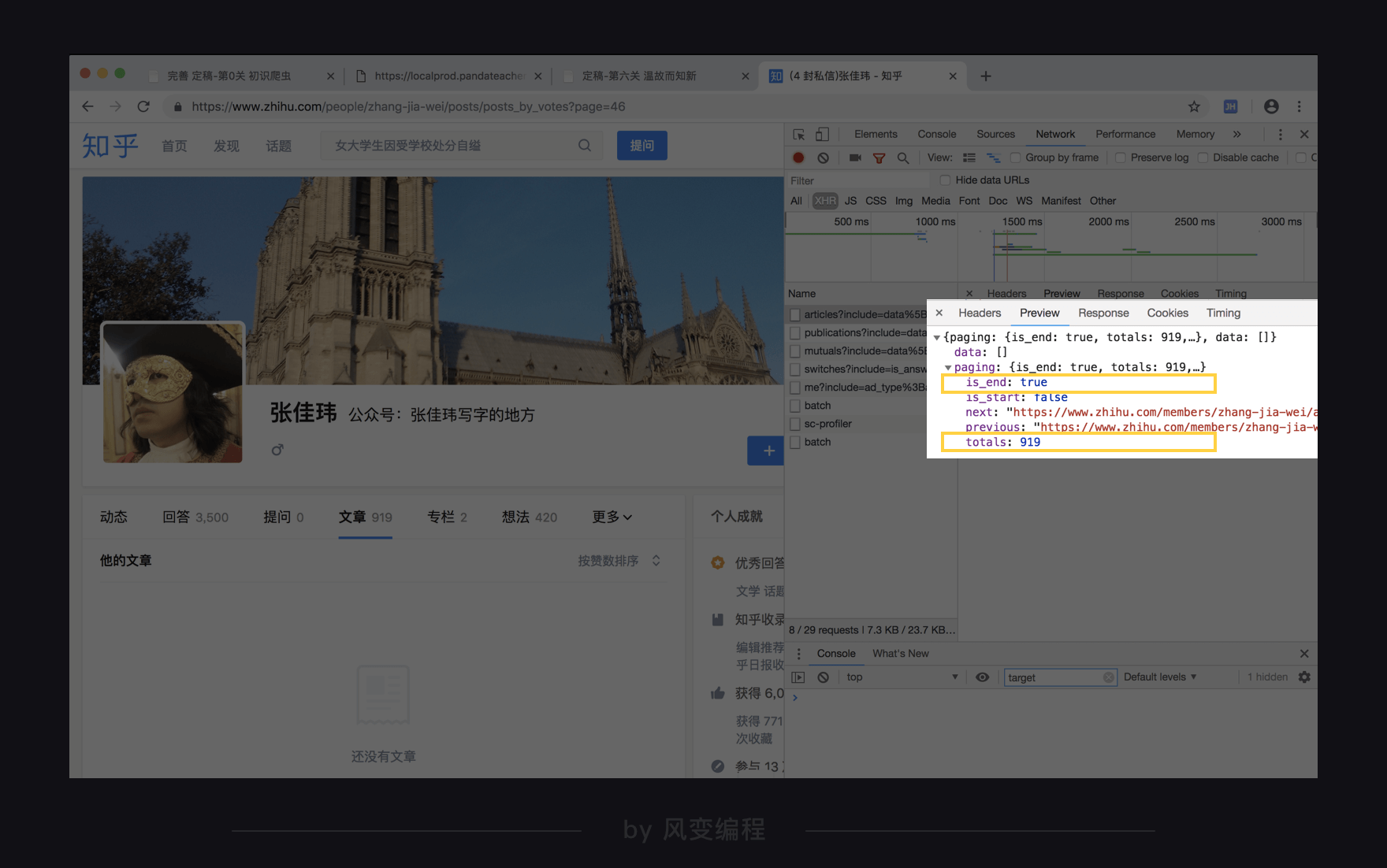Enable the Disable cache checkbox
This screenshot has height=868, width=1387.
tap(1203, 158)
